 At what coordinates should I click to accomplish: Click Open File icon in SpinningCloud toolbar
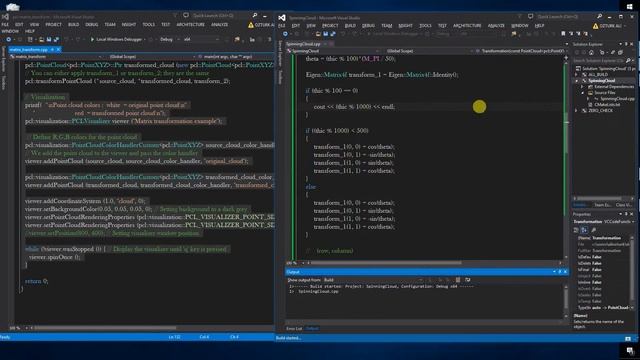tap(318, 34)
